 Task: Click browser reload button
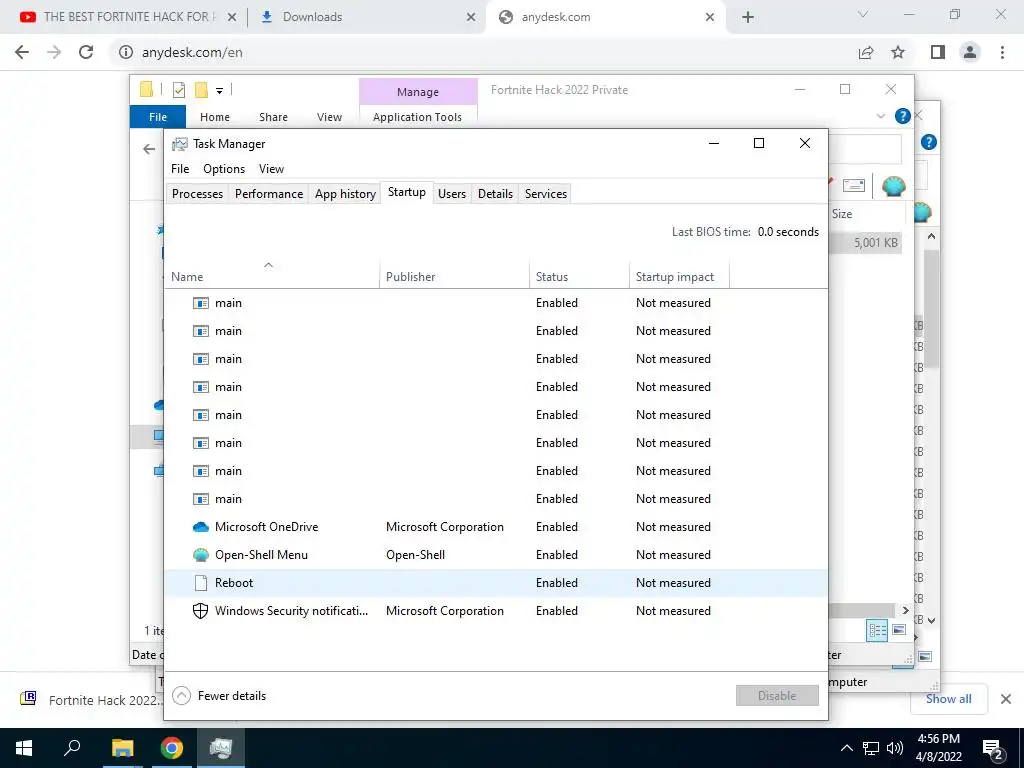[x=86, y=52]
